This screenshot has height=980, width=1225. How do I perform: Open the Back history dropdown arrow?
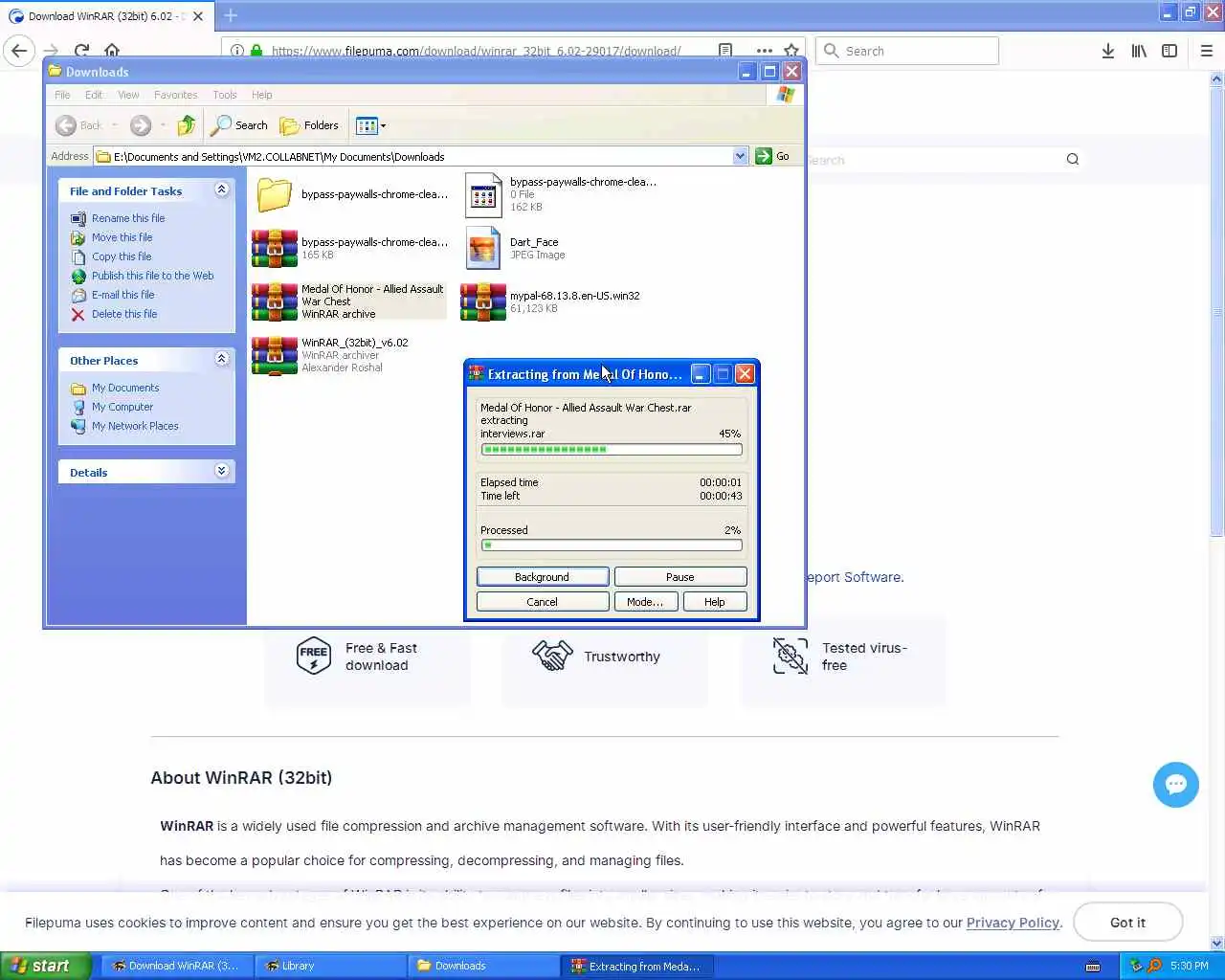115,125
